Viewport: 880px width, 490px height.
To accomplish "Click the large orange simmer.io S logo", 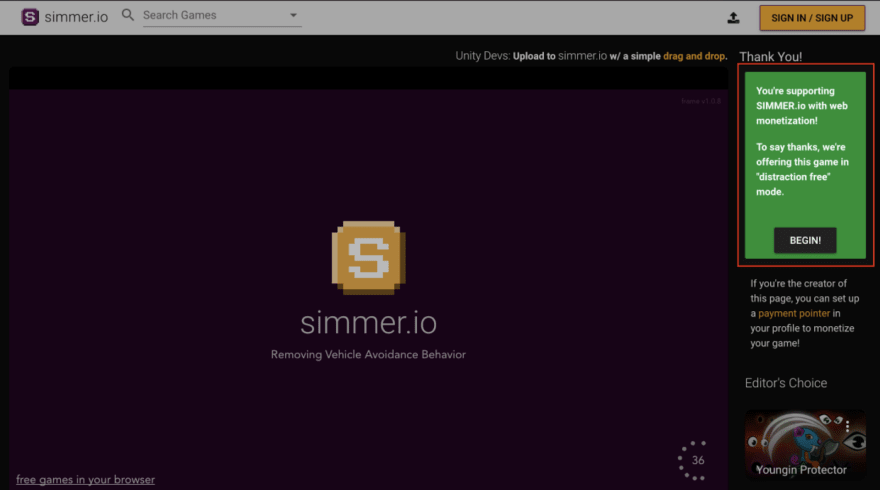I will [x=368, y=257].
